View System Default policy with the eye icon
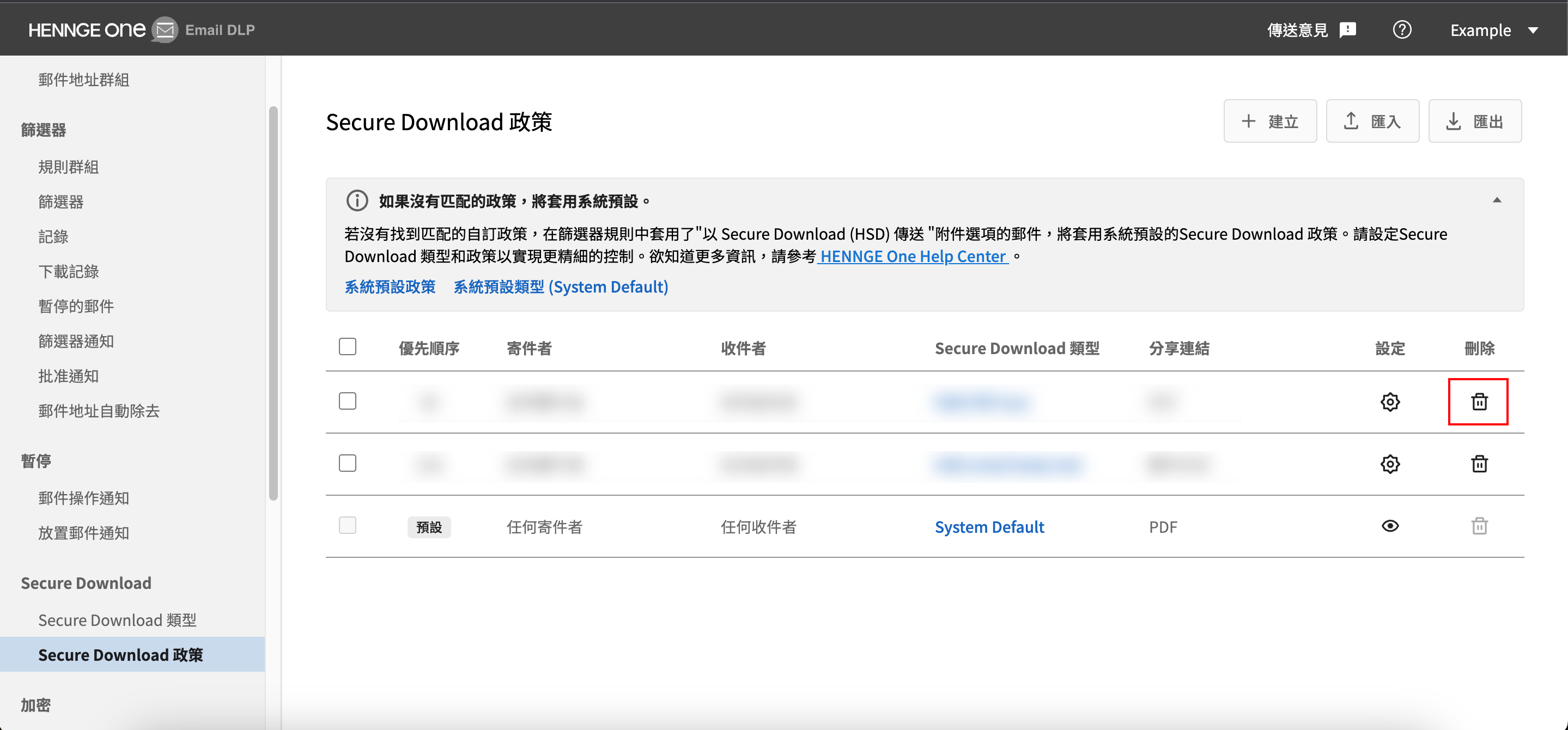The width and height of the screenshot is (1568, 730). pos(1390,526)
